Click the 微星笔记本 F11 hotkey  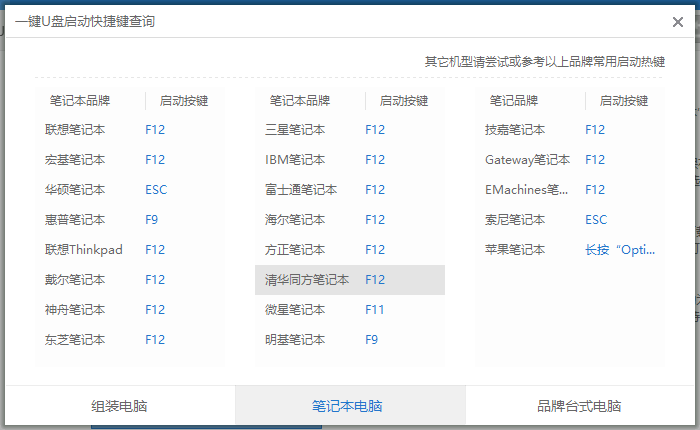pyautogui.click(x=374, y=310)
